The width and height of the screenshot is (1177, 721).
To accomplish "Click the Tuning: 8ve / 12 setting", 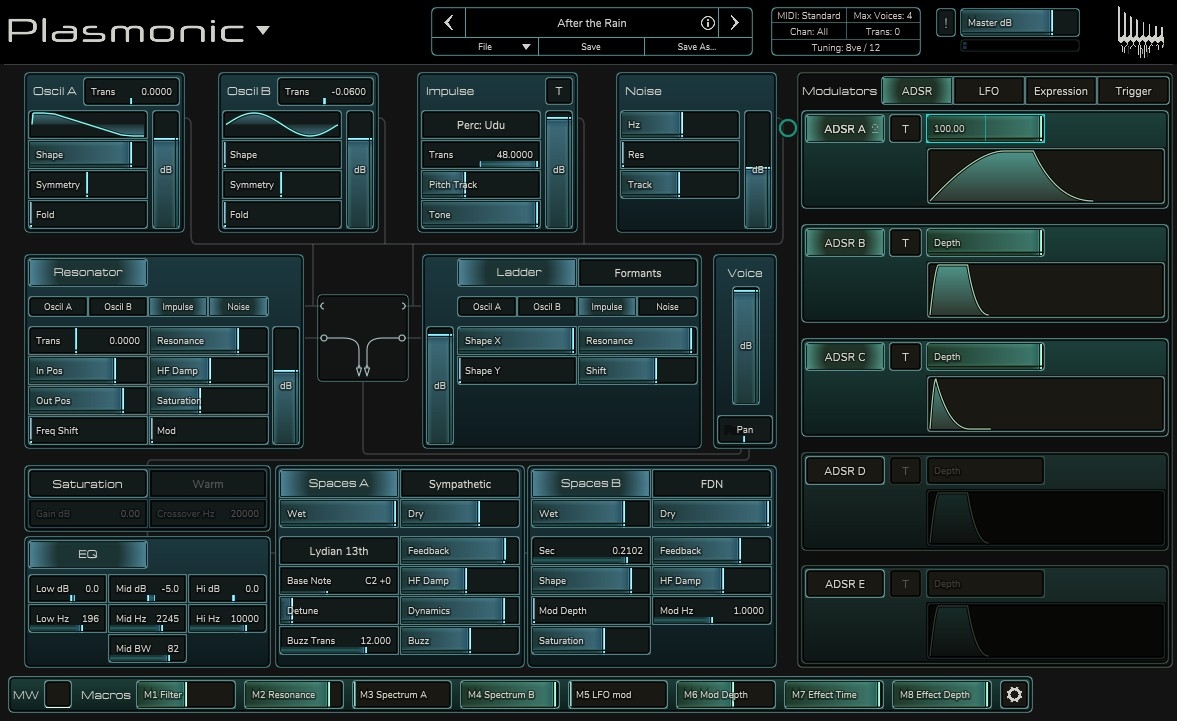I will (x=845, y=47).
